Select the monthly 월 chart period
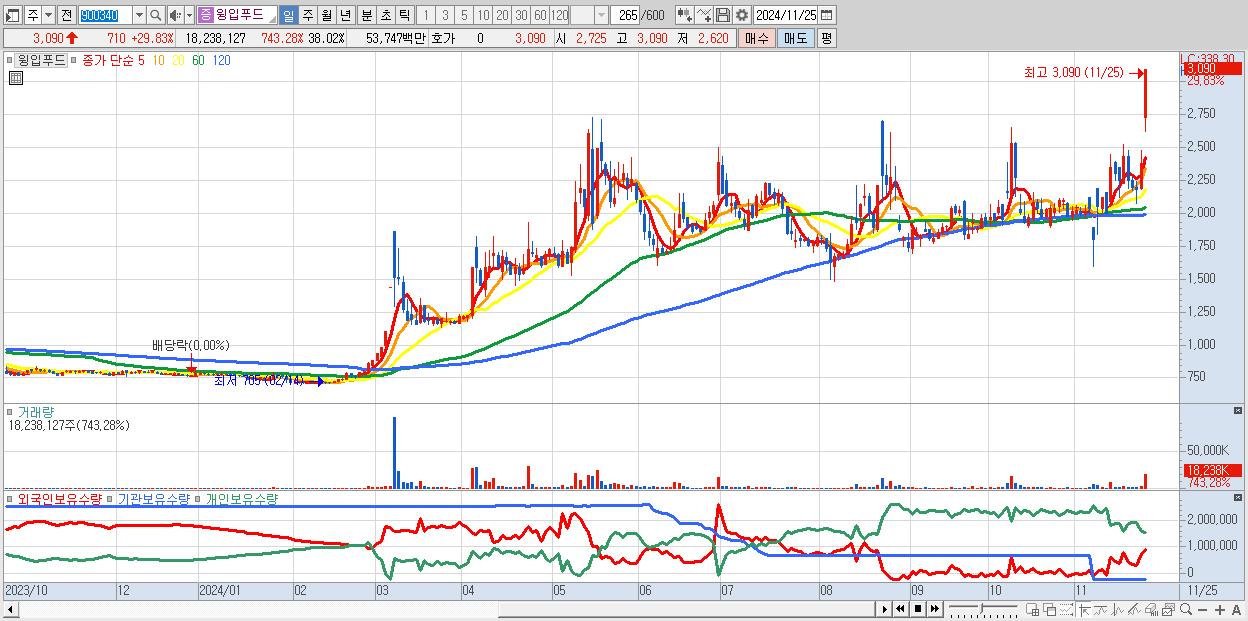 (x=326, y=15)
